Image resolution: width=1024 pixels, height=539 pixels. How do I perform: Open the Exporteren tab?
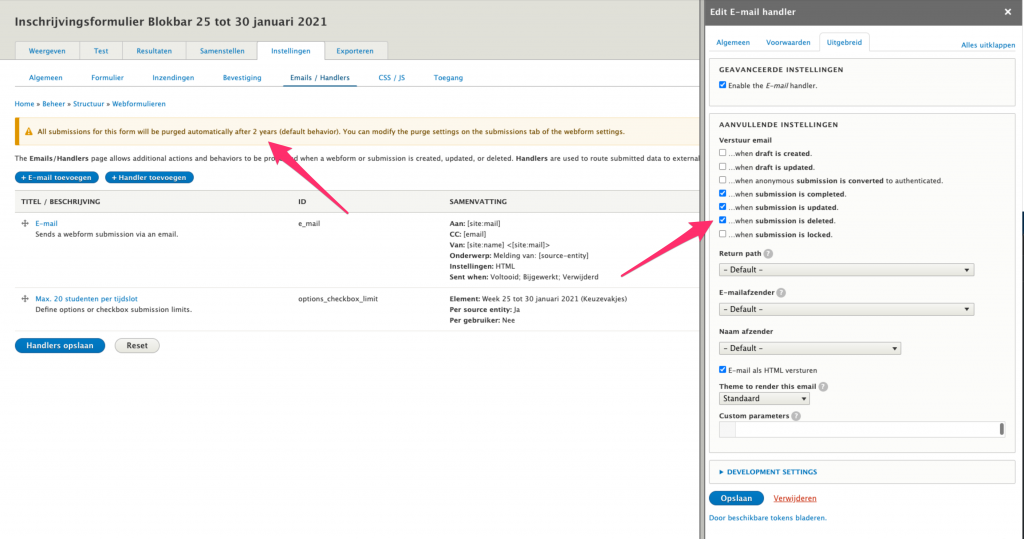[357, 51]
